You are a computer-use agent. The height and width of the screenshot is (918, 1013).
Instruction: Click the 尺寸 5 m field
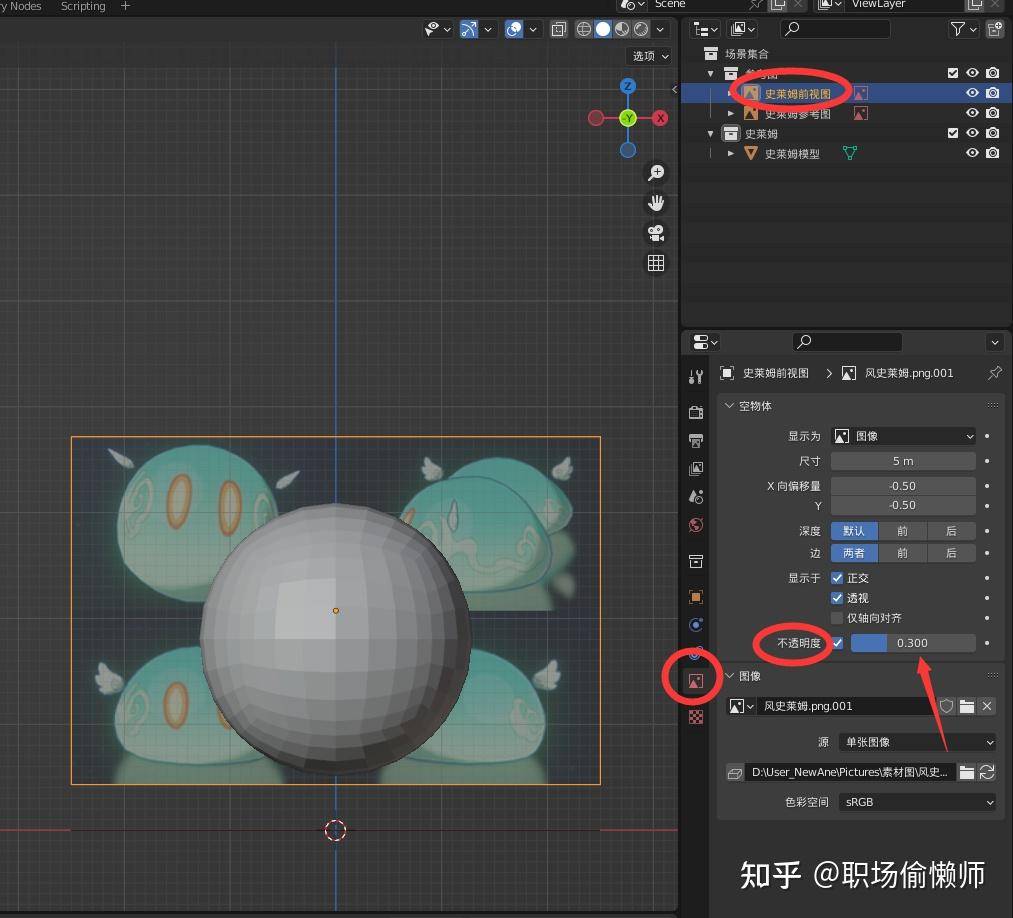click(903, 461)
